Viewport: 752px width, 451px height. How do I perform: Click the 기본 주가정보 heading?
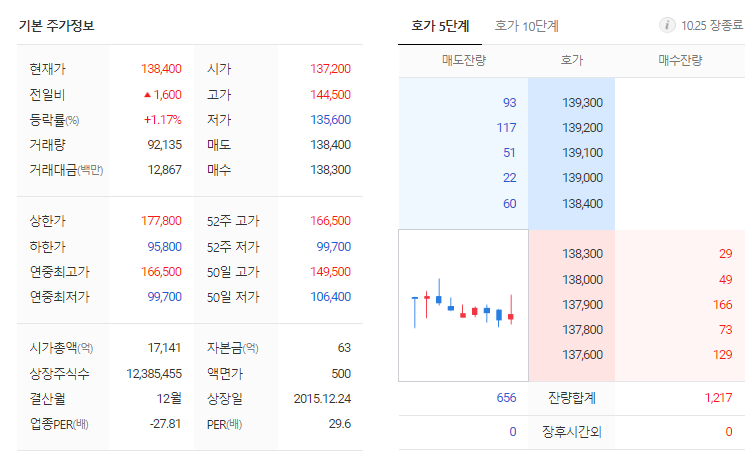(57, 26)
